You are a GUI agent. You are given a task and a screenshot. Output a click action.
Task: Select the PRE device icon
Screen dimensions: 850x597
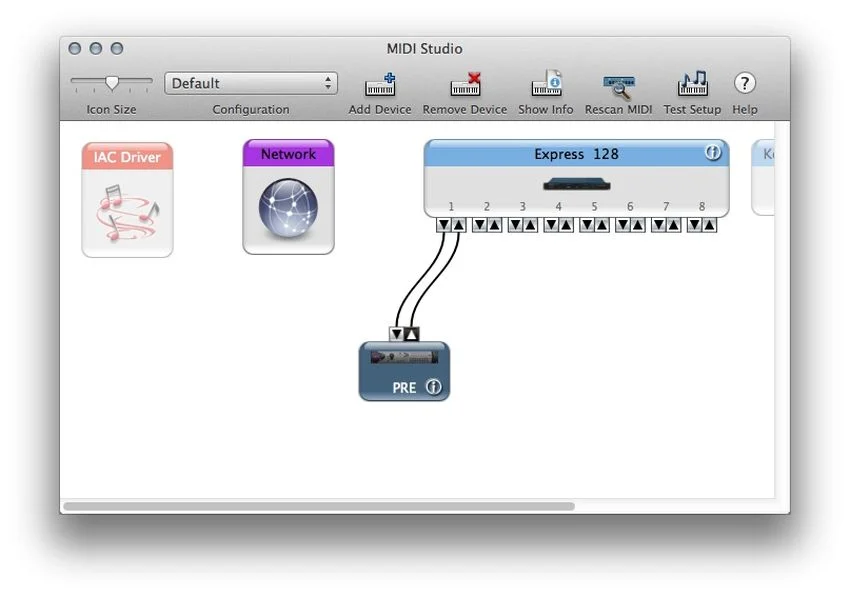tap(404, 371)
